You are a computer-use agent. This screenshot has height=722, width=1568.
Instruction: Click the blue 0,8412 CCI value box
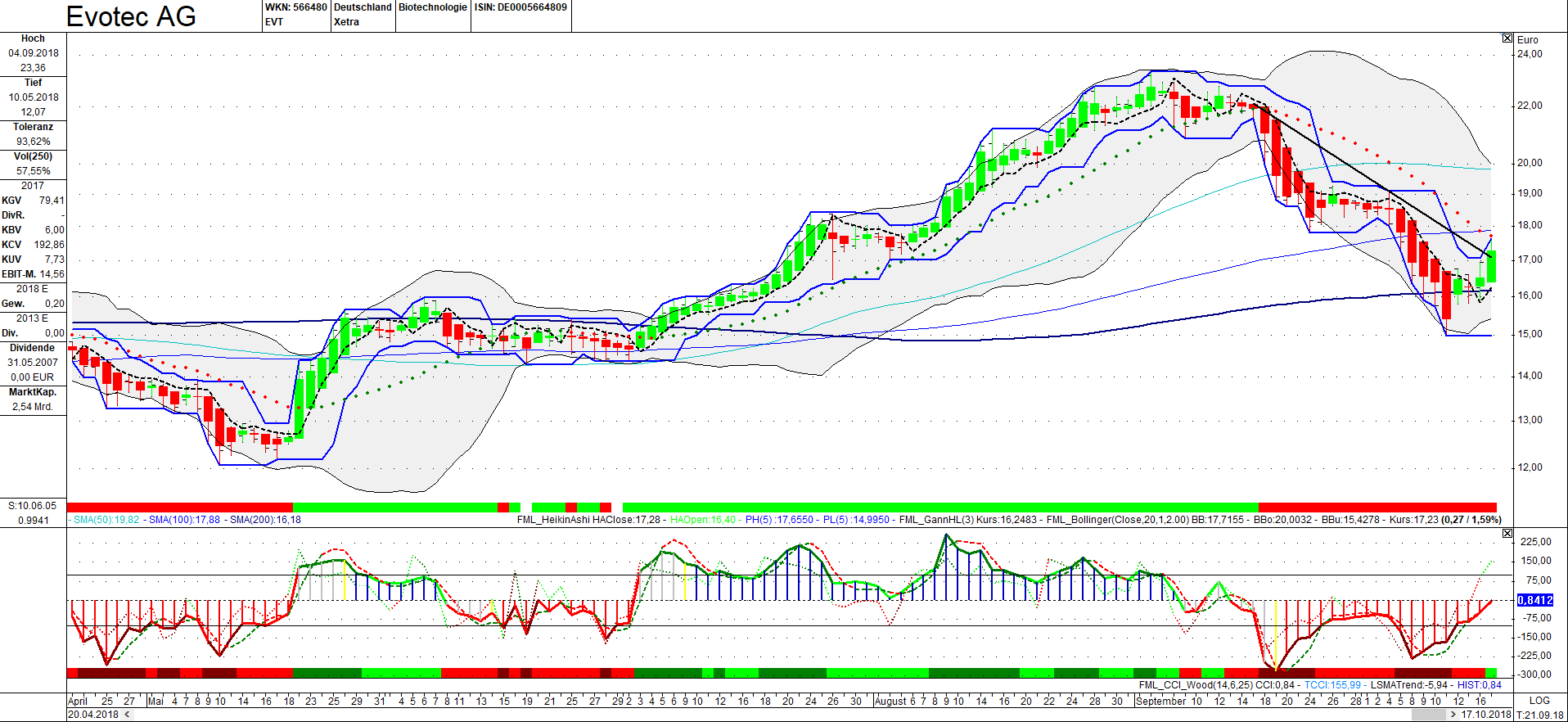tap(1535, 600)
